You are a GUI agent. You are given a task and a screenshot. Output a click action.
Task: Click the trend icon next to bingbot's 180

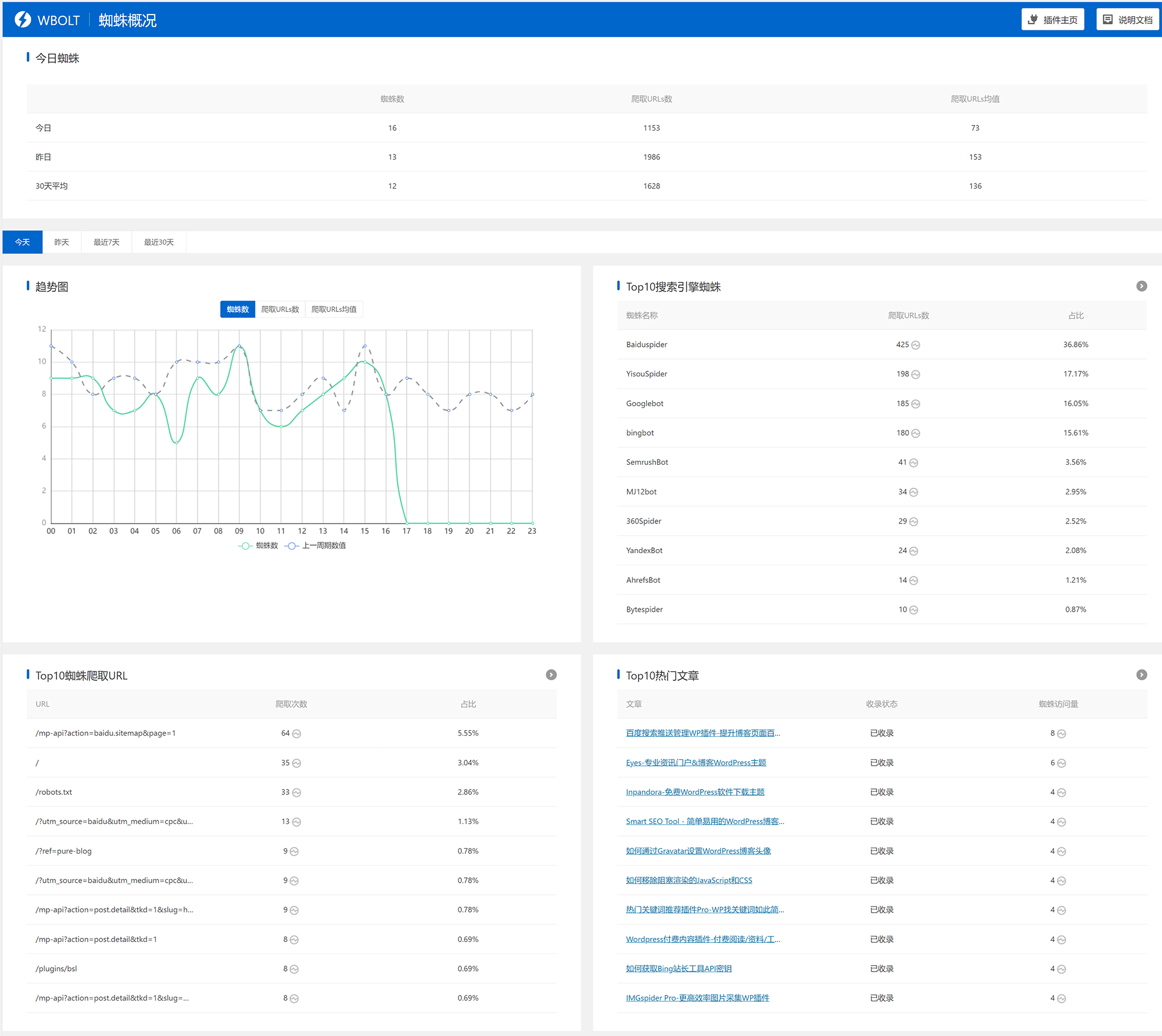916,433
